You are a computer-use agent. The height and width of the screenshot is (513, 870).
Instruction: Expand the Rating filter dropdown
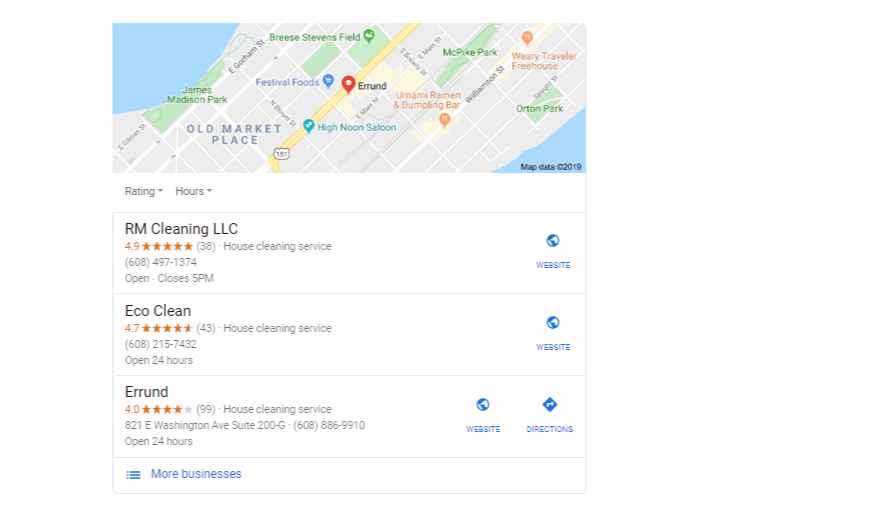(x=144, y=191)
